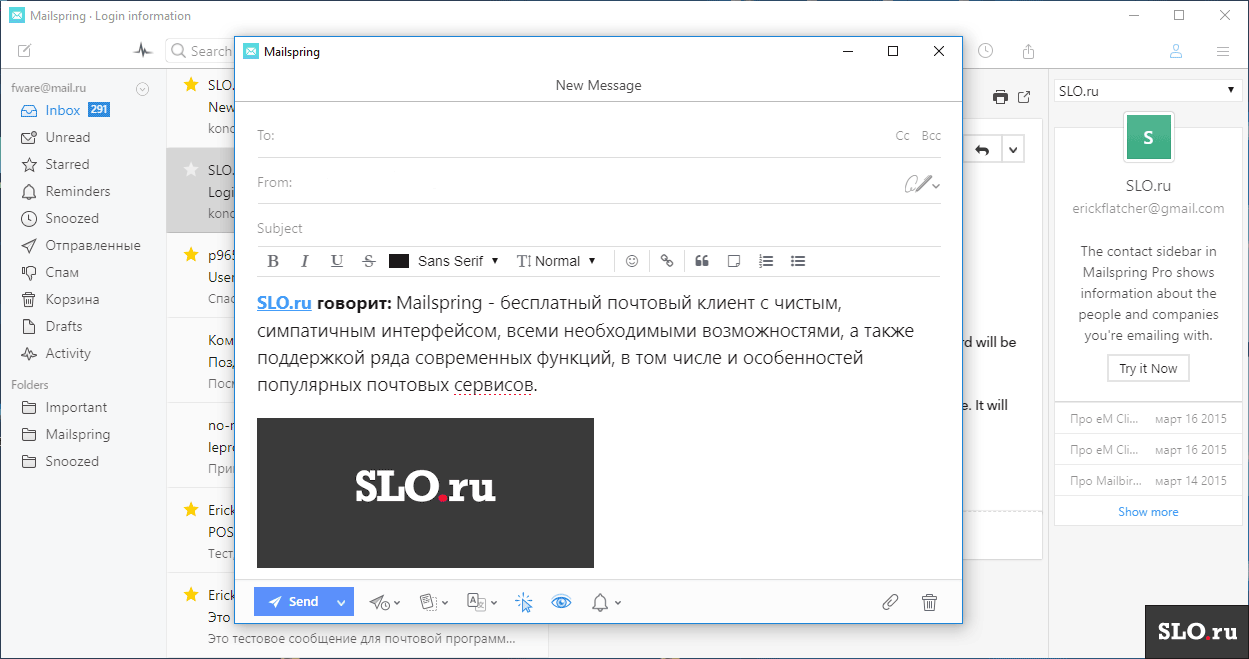This screenshot has height=659, width=1249.
Task: Click the snooze clock icon in main toolbar
Action: coord(985,51)
